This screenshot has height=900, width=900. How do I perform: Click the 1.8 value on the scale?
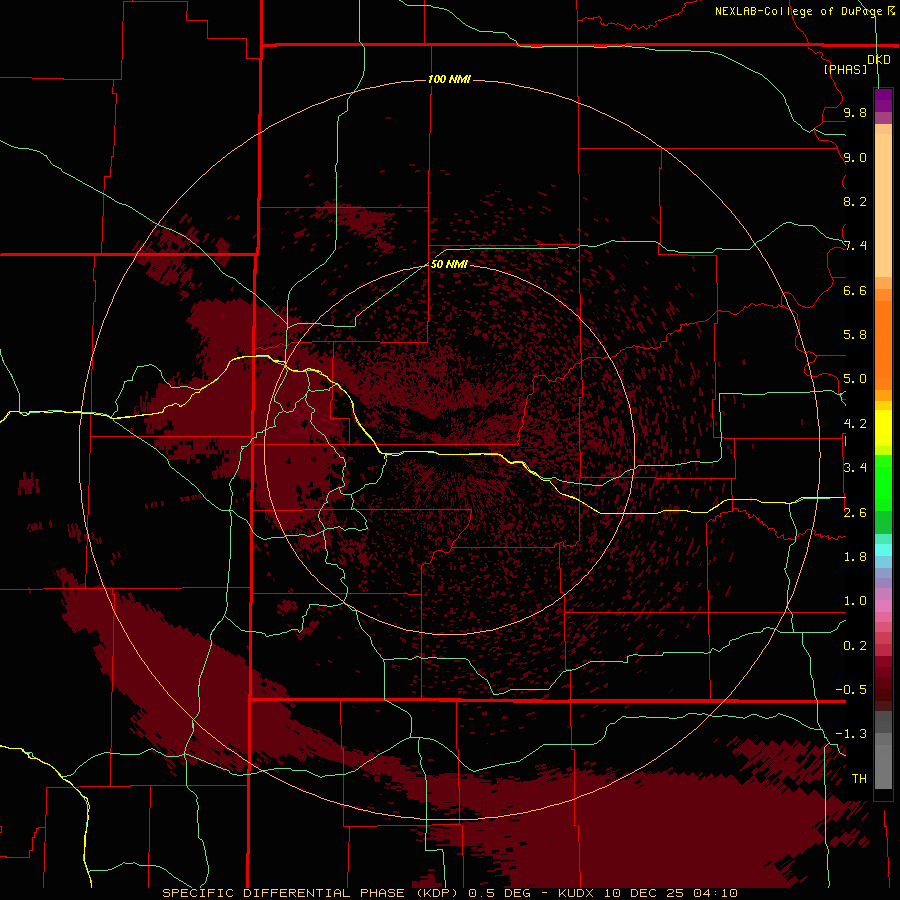(855, 557)
